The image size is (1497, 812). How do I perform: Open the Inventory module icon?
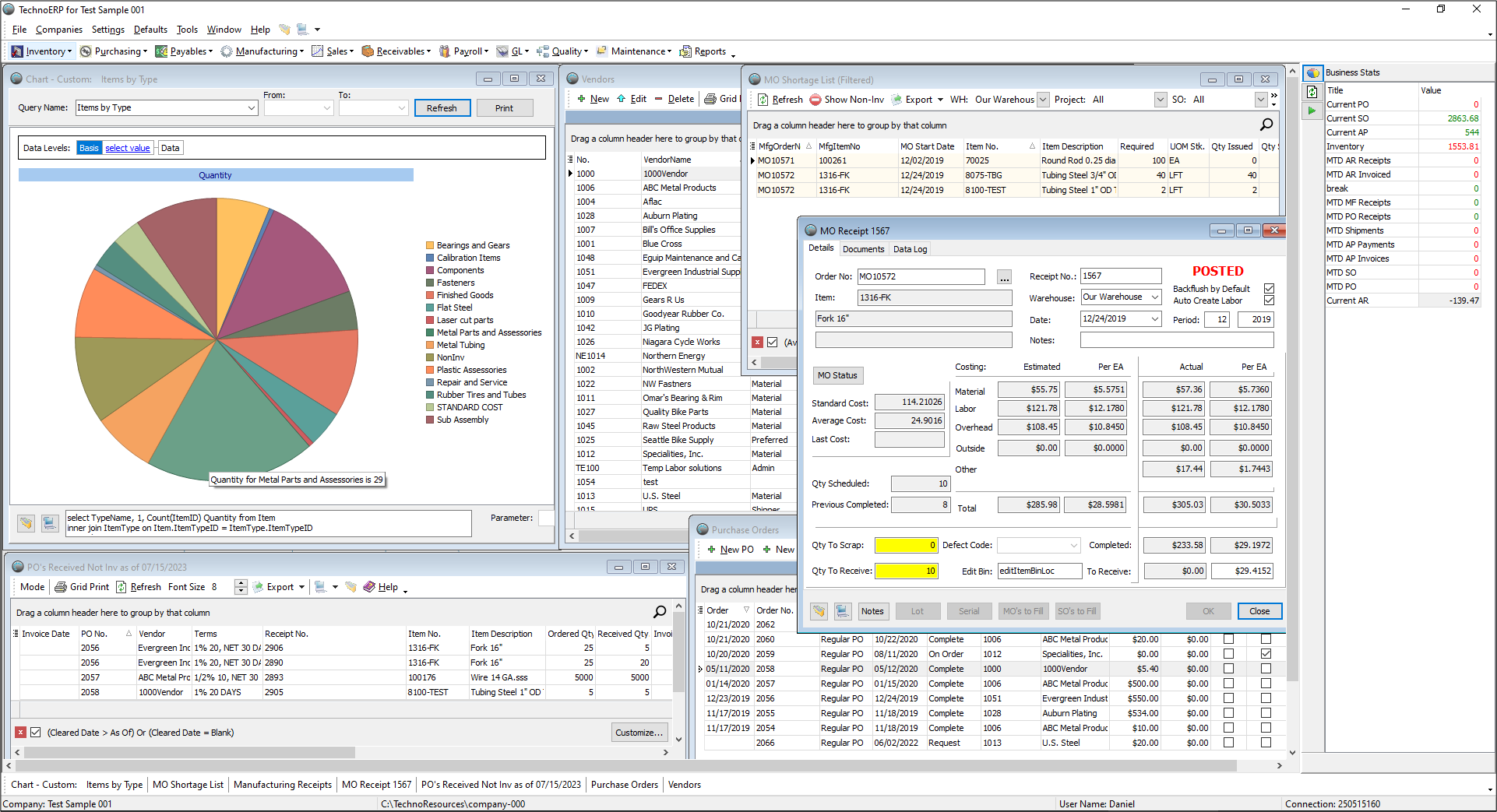tap(17, 51)
